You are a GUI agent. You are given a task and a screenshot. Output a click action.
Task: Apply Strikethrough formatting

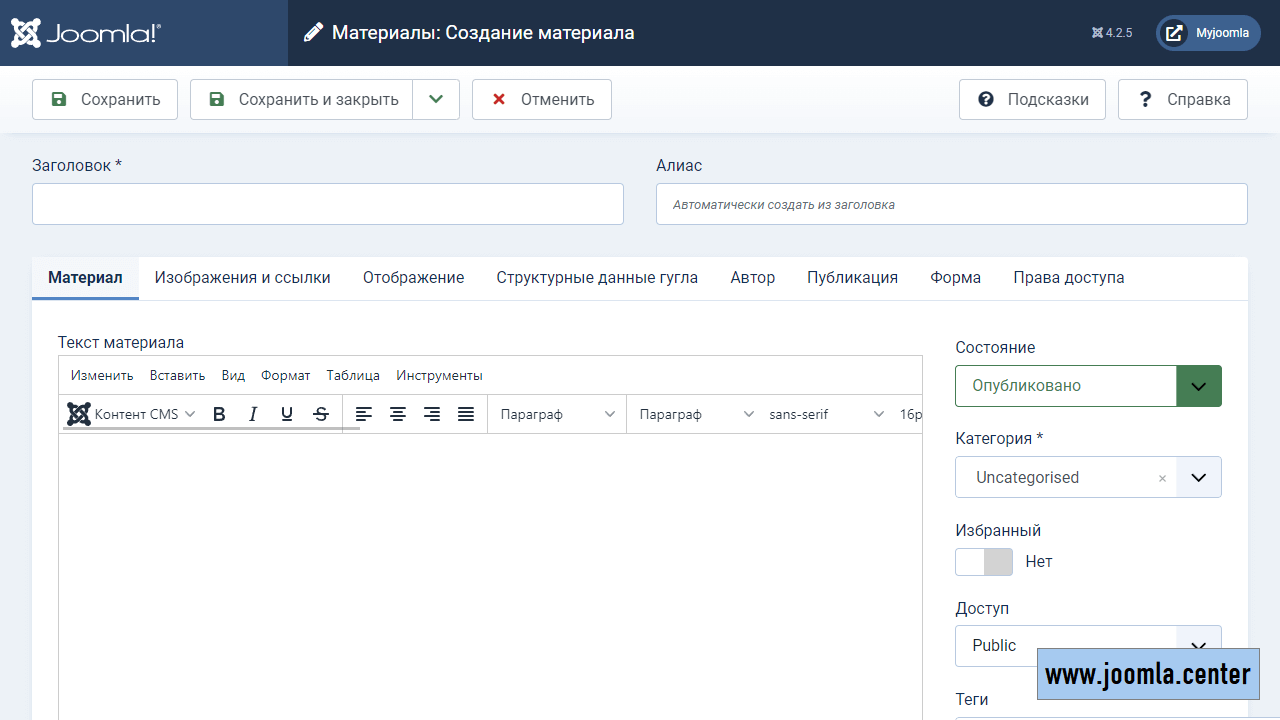321,414
